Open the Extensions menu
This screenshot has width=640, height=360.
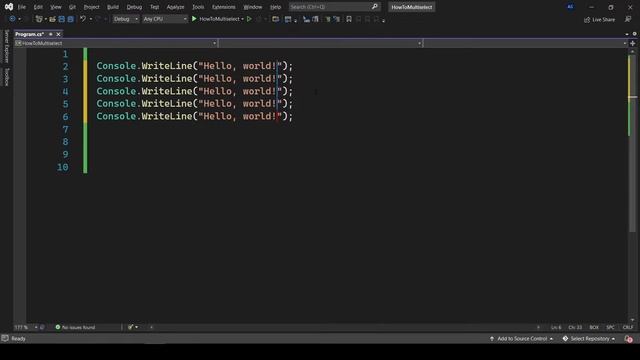click(224, 7)
